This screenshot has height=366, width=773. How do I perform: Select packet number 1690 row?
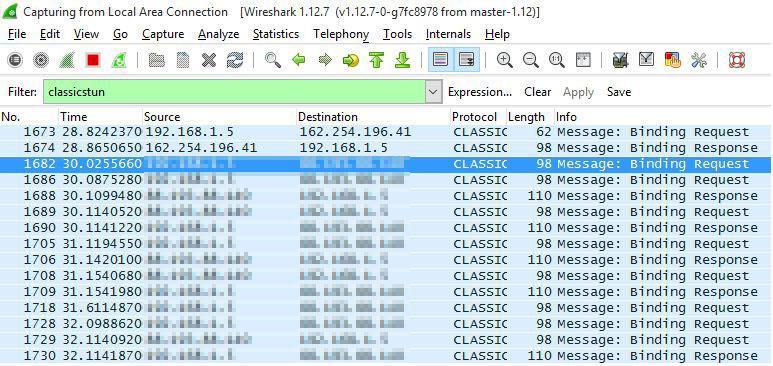[x=386, y=228]
